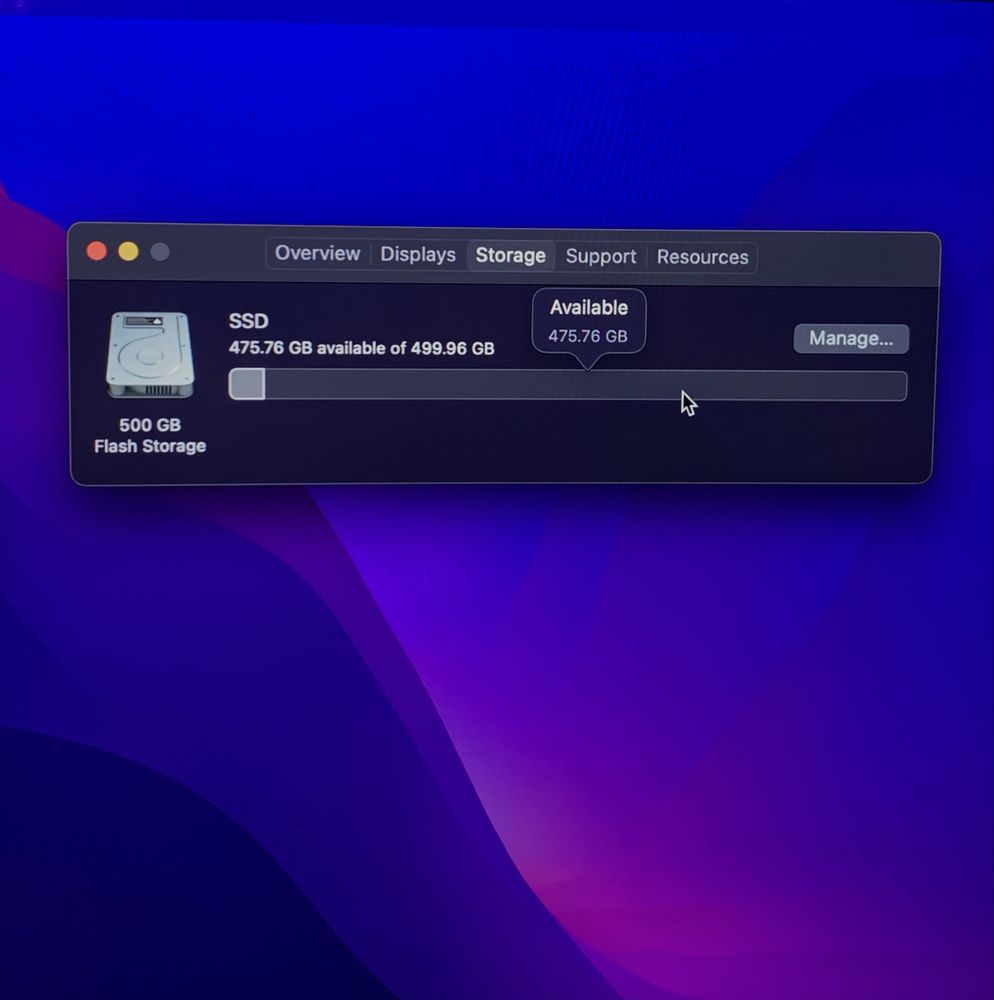
Task: Click '475.76 GB available of 499.96 GB' text
Action: (362, 348)
